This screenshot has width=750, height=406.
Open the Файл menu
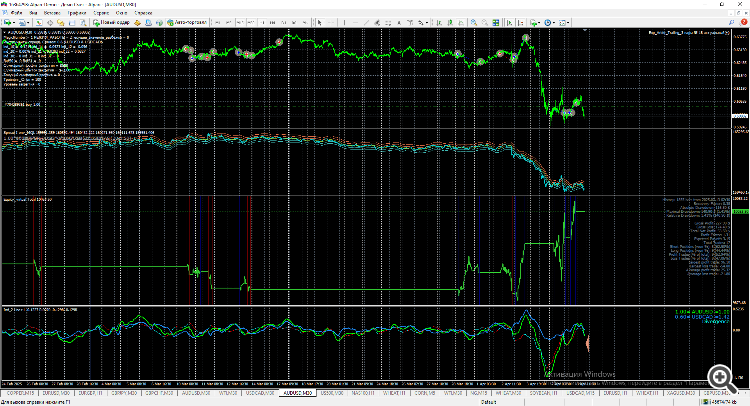(x=16, y=13)
